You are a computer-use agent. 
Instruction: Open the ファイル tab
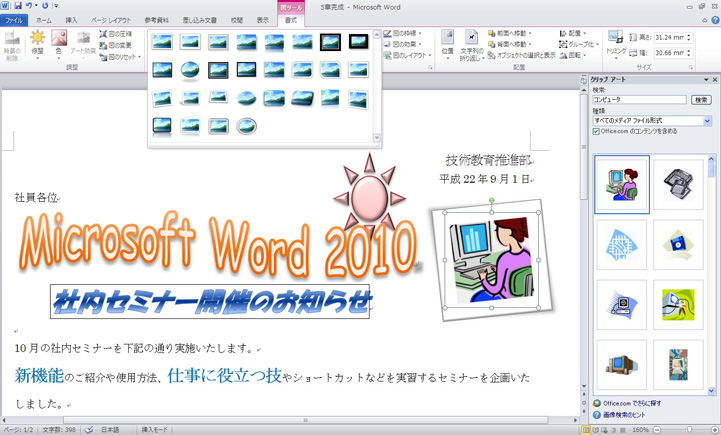point(14,20)
